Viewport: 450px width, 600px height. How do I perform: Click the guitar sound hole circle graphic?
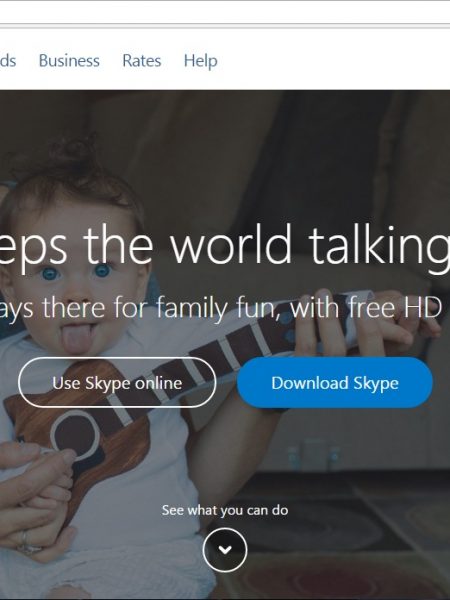point(75,434)
